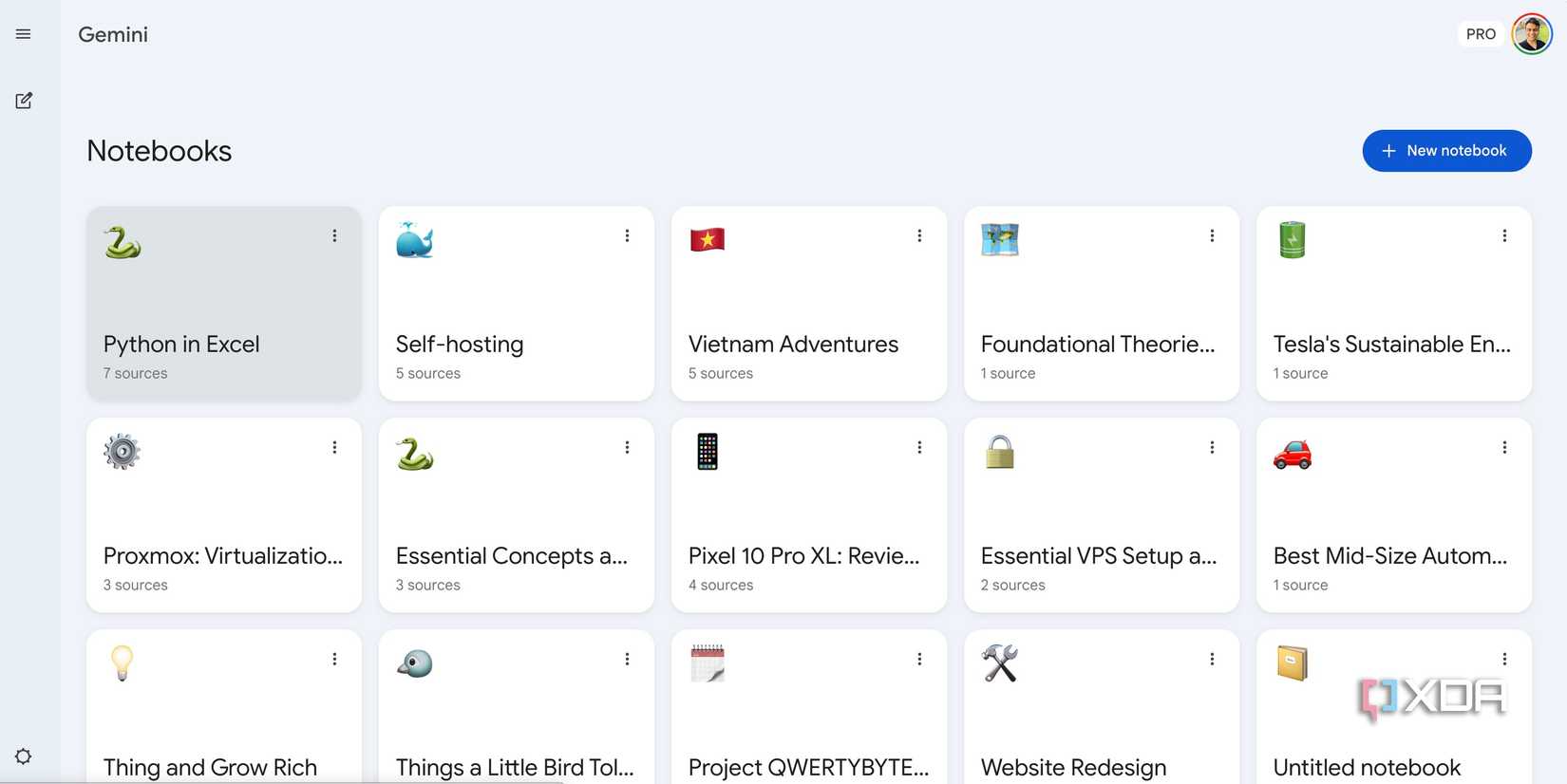Start a new chat with the compose icon

pyautogui.click(x=24, y=101)
